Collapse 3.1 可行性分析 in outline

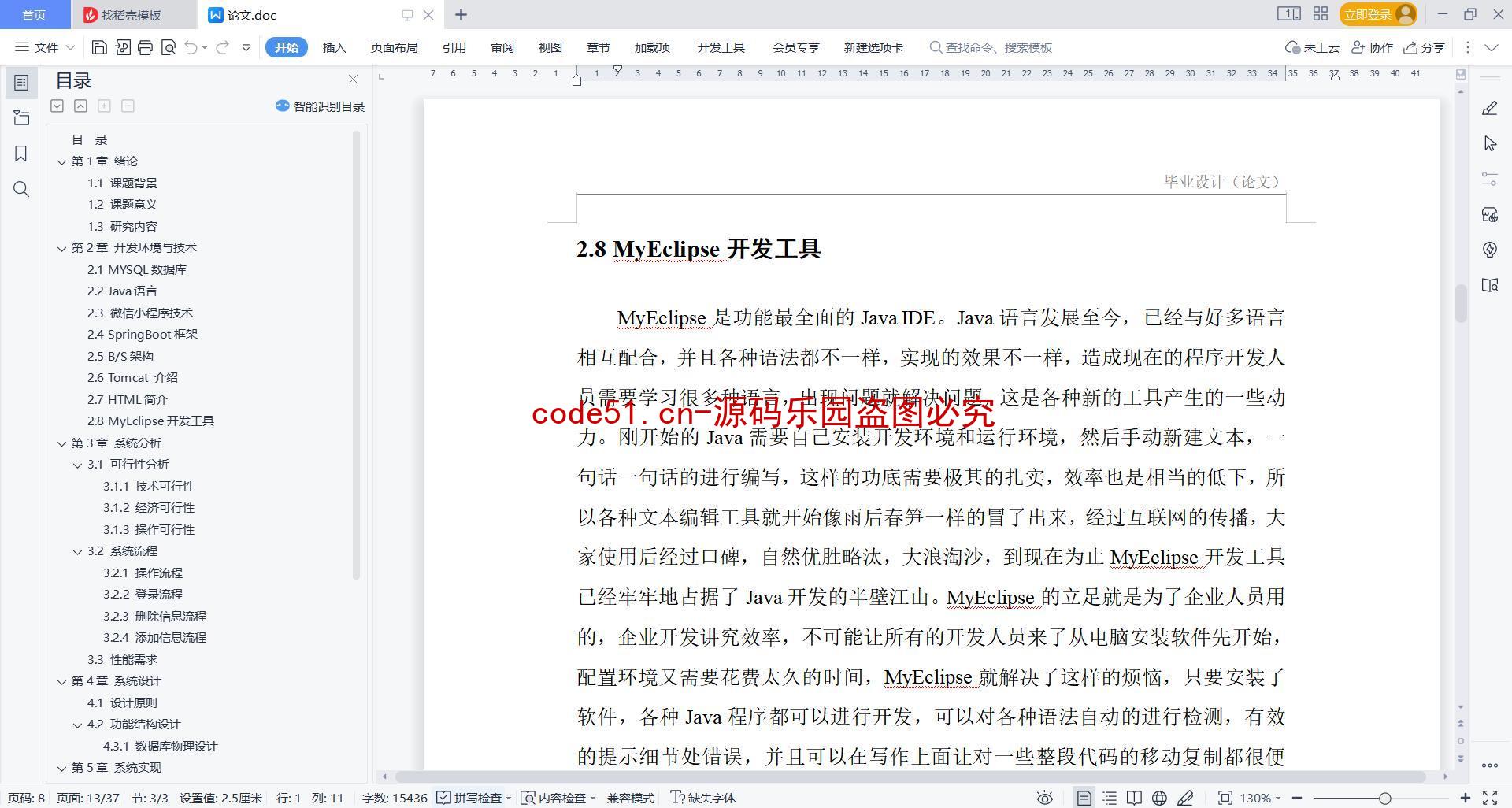point(77,465)
